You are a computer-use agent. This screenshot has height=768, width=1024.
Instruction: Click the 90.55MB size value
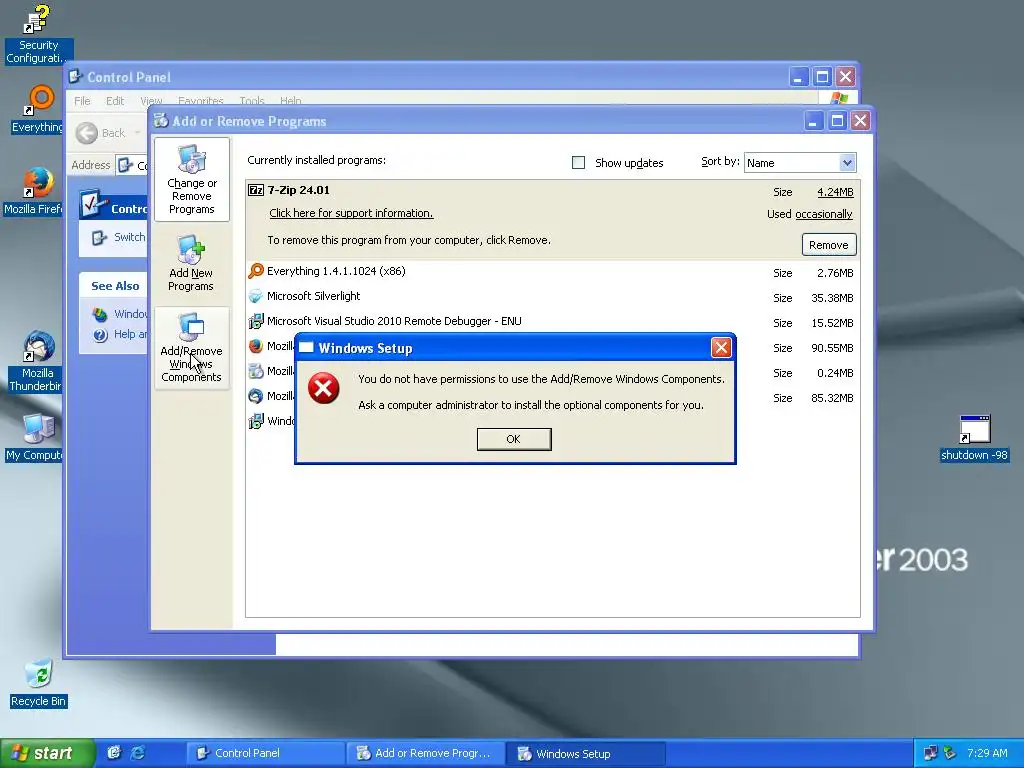coord(832,348)
